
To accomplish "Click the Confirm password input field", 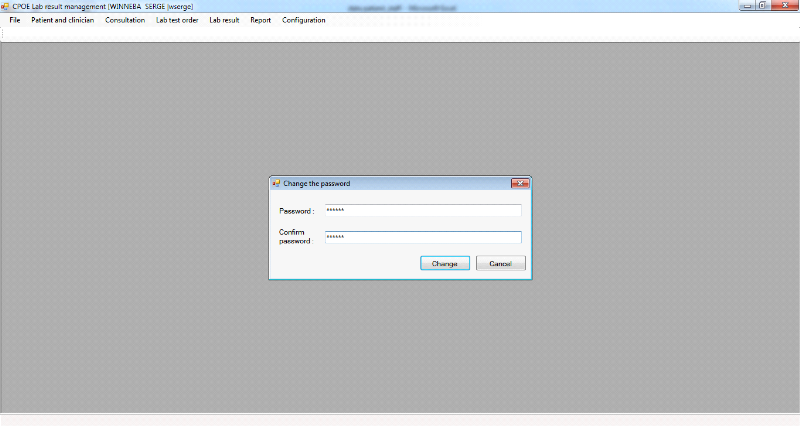I will 423,237.
